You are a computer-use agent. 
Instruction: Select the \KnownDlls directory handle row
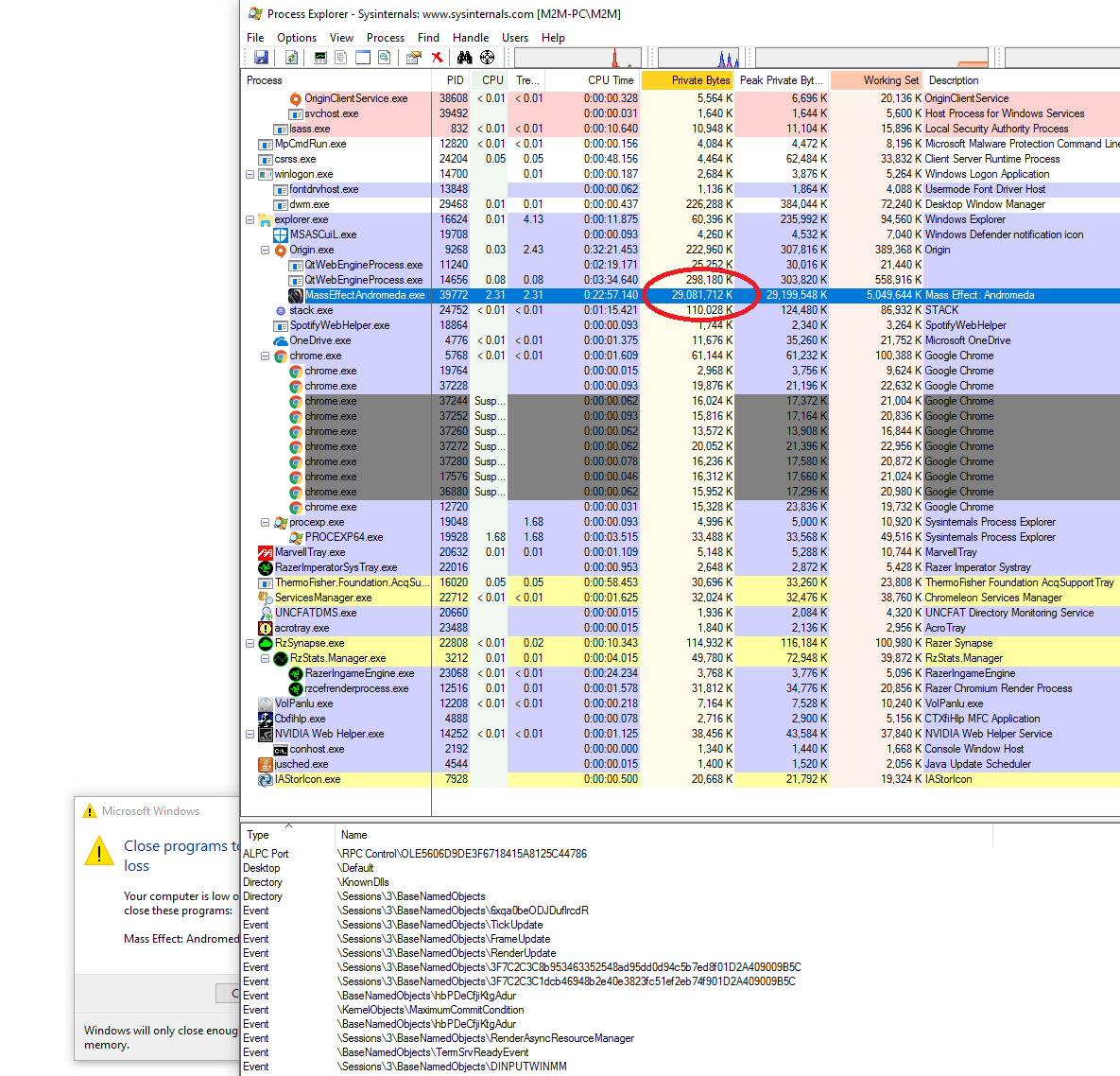[x=681, y=882]
